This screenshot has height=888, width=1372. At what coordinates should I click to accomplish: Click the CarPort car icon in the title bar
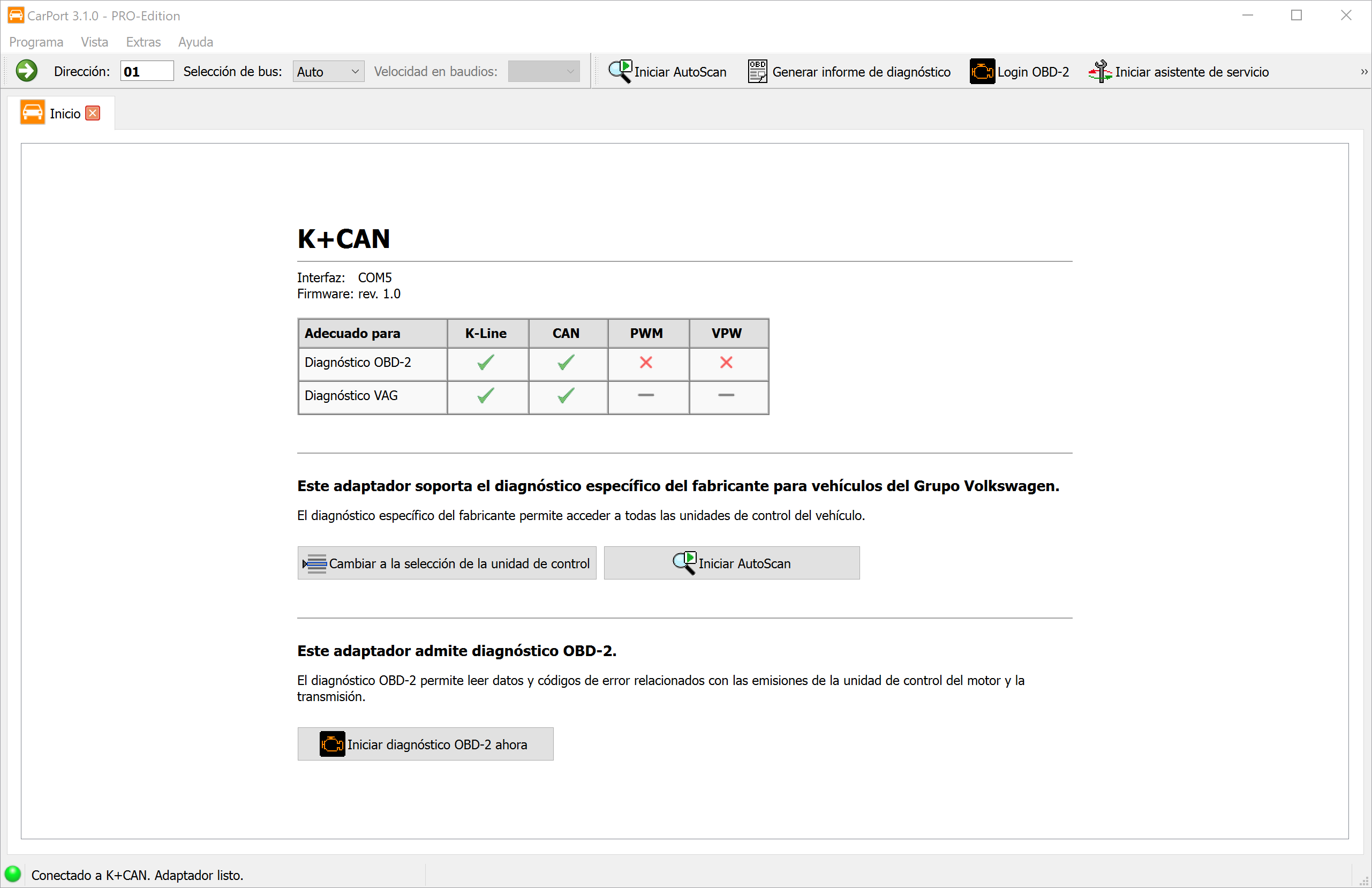(15, 15)
